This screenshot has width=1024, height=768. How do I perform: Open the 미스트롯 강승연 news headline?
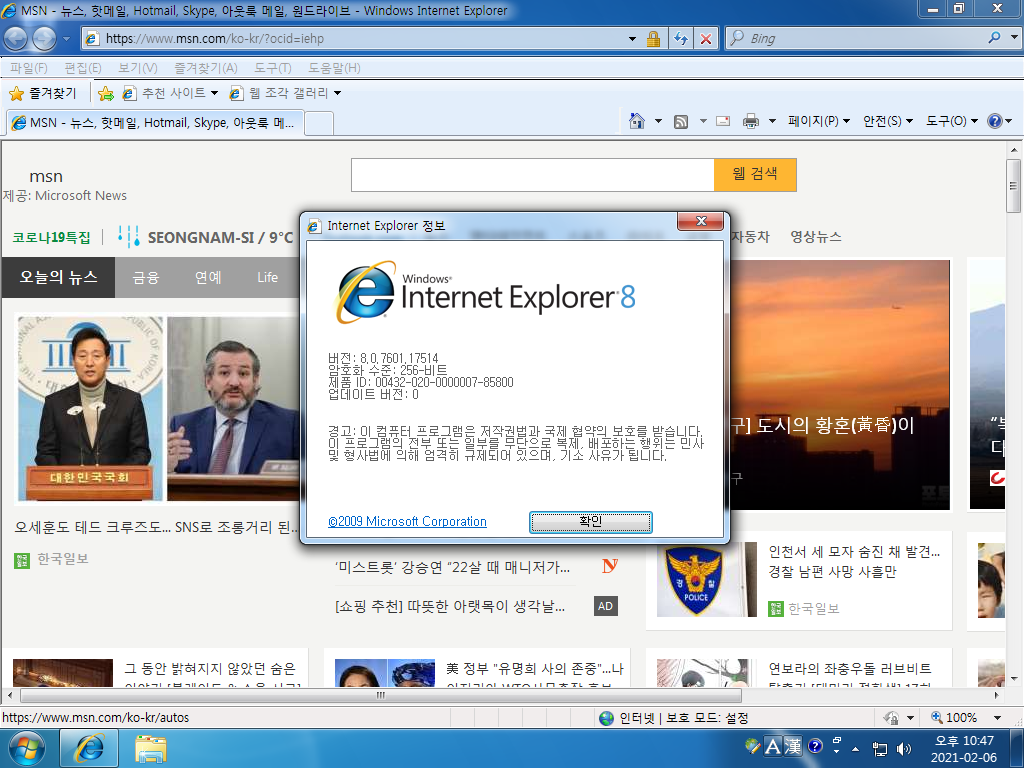(x=452, y=567)
